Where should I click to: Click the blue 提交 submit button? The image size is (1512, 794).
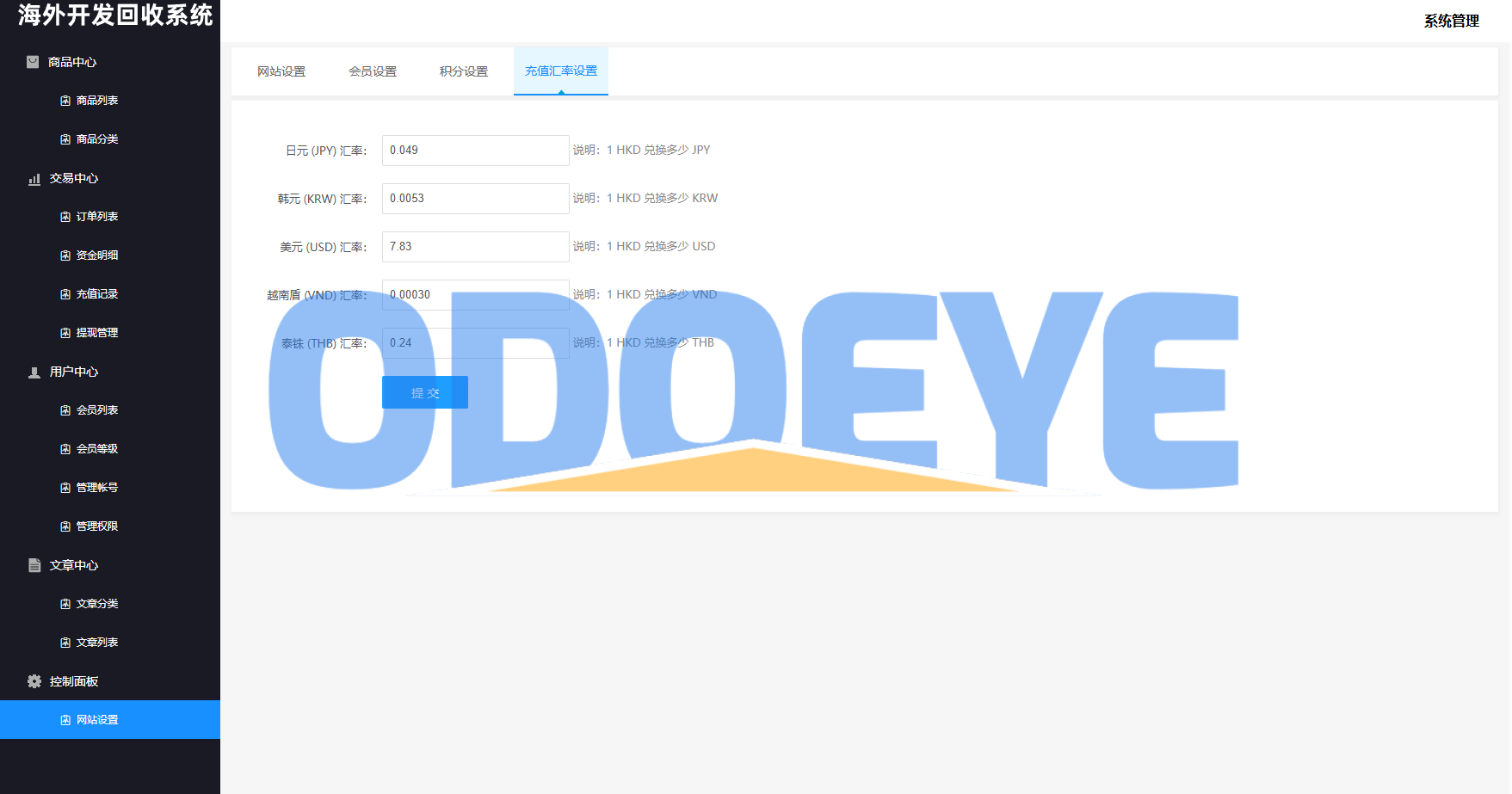pos(425,392)
